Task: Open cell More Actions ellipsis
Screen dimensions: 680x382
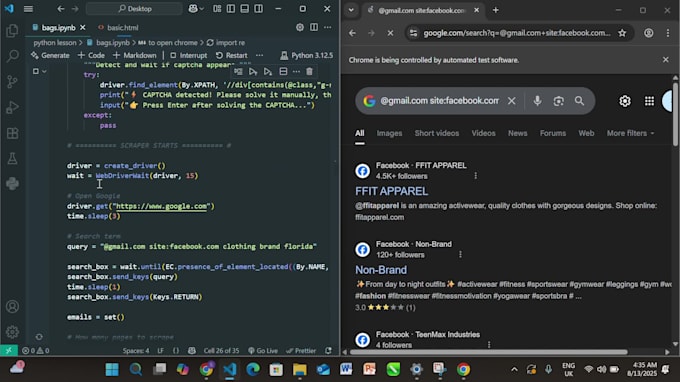Action: [x=296, y=72]
